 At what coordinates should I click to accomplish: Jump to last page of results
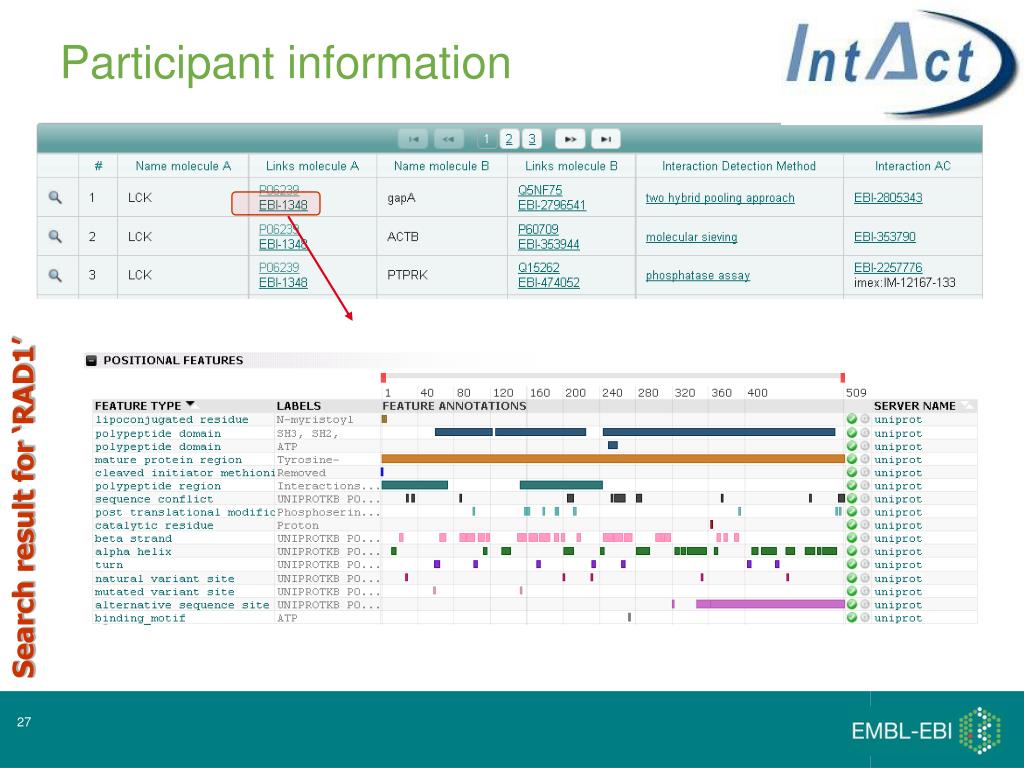click(x=605, y=139)
